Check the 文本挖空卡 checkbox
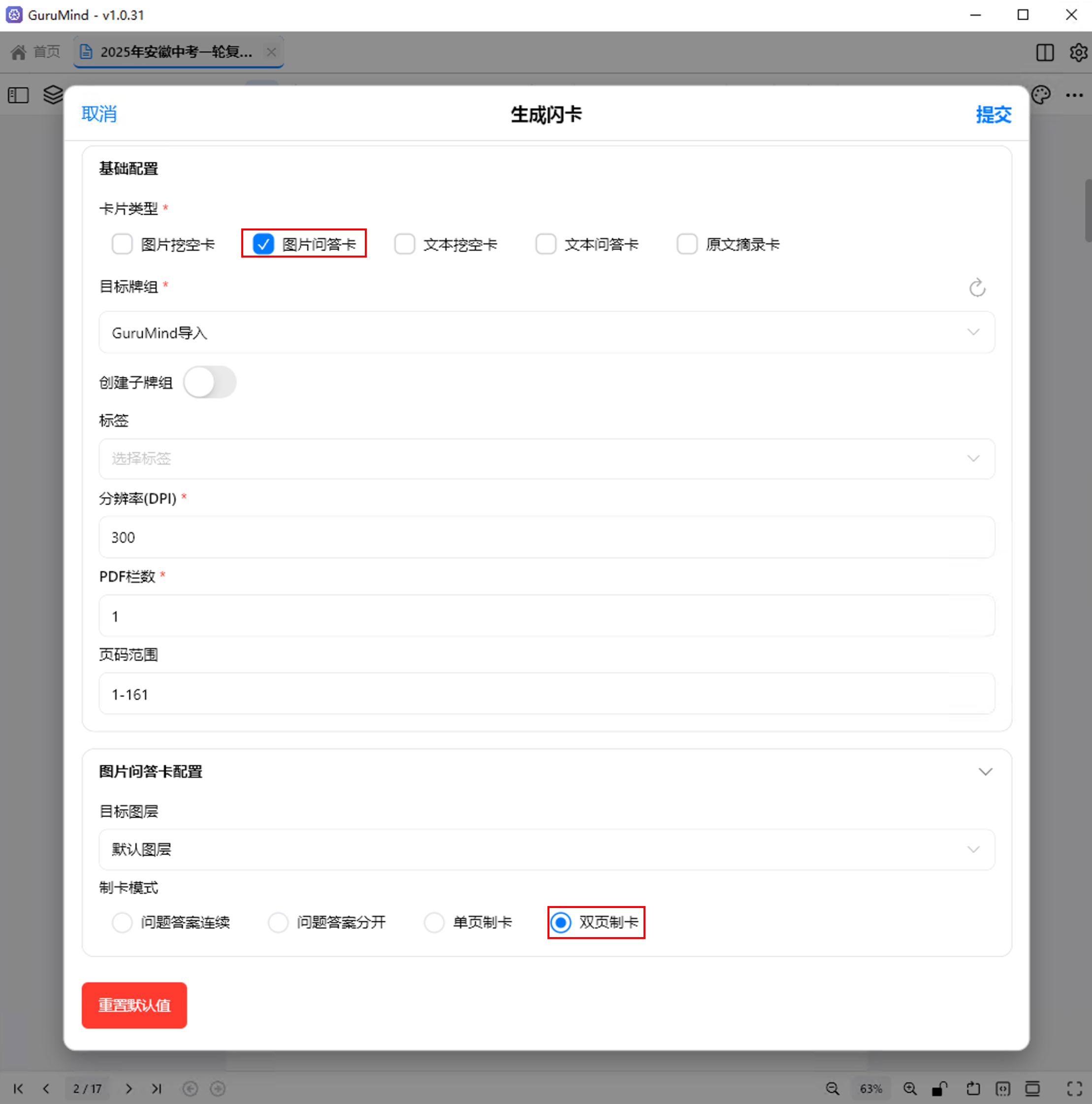 pyautogui.click(x=405, y=244)
